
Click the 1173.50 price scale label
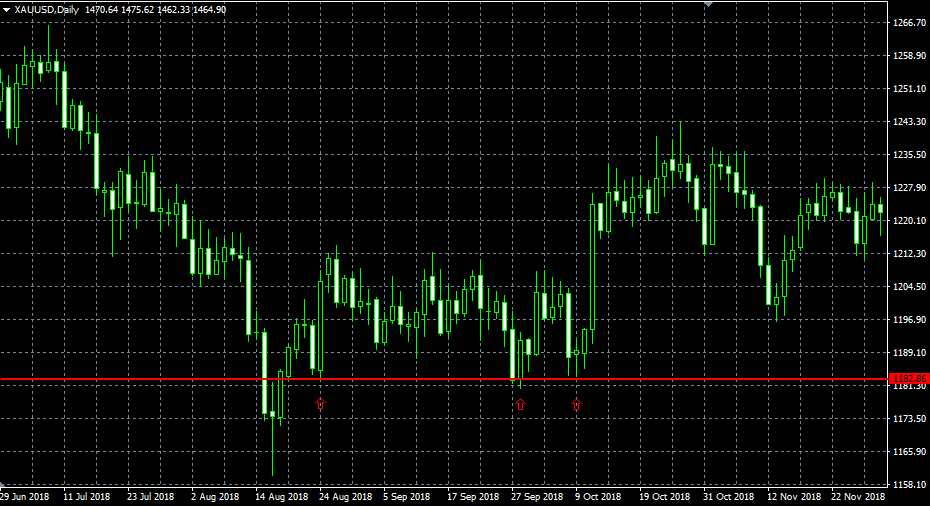click(909, 419)
